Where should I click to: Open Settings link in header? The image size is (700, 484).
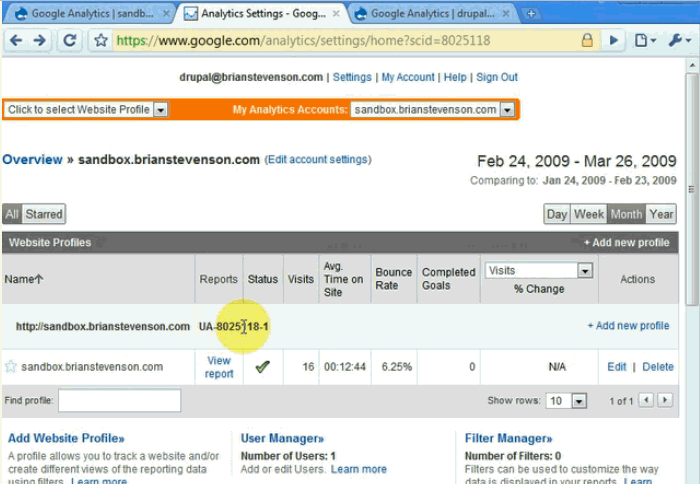352,77
